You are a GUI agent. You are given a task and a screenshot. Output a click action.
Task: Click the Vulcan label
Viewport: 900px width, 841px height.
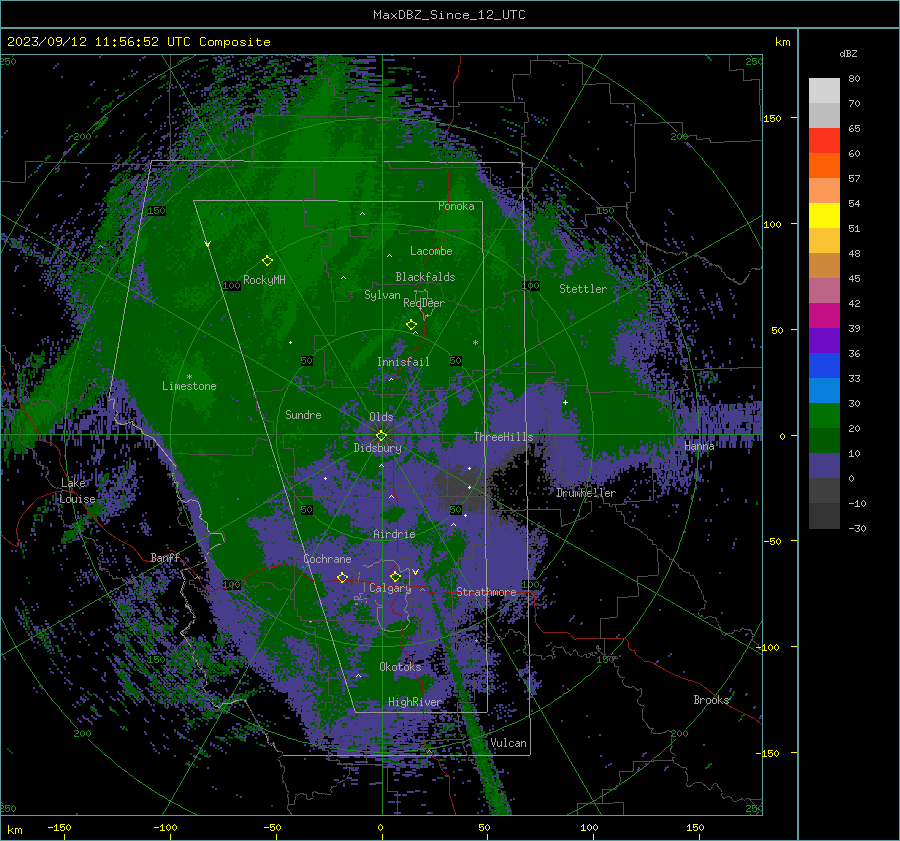pos(508,743)
